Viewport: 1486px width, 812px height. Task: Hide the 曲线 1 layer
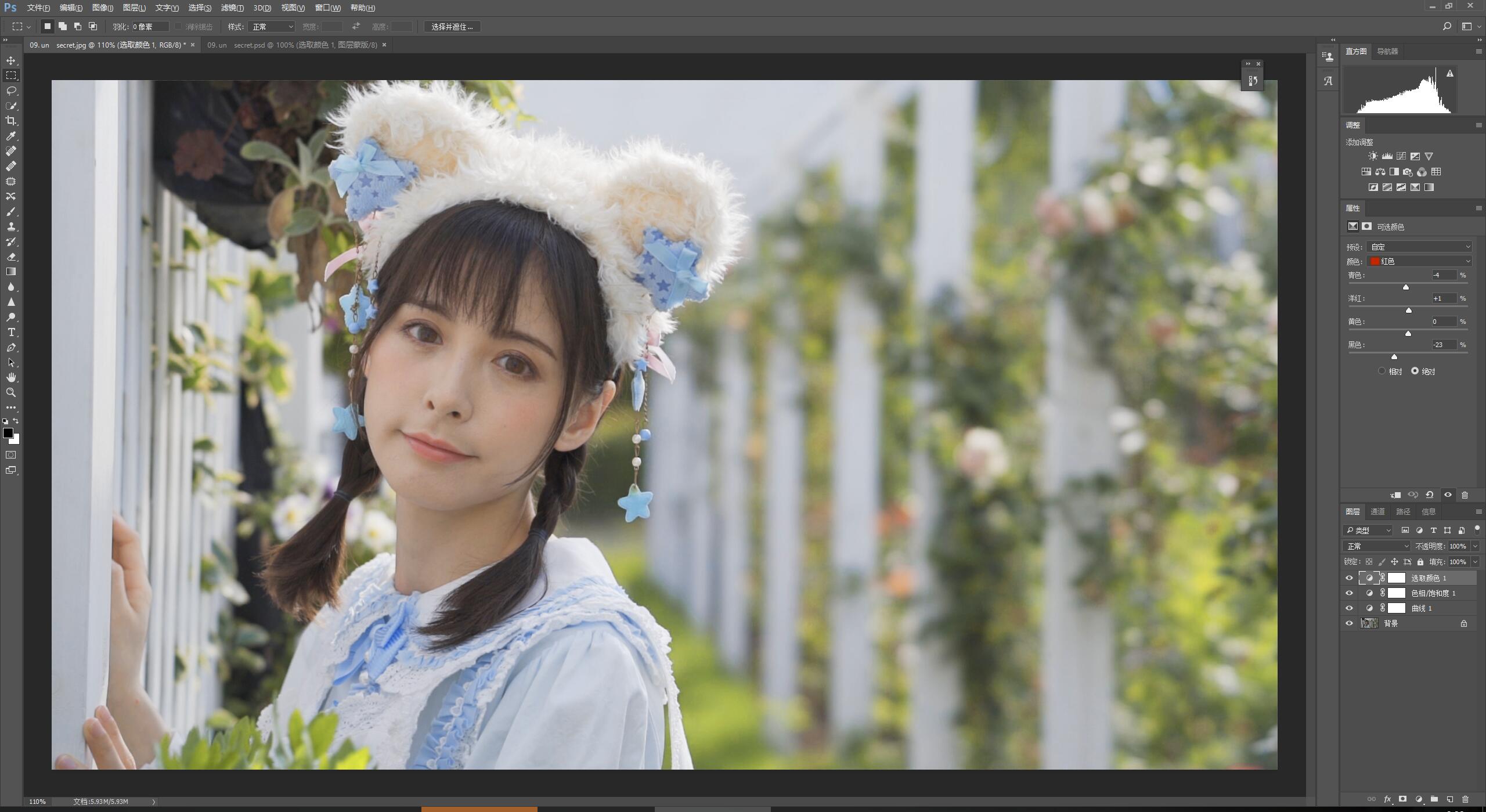click(x=1349, y=608)
